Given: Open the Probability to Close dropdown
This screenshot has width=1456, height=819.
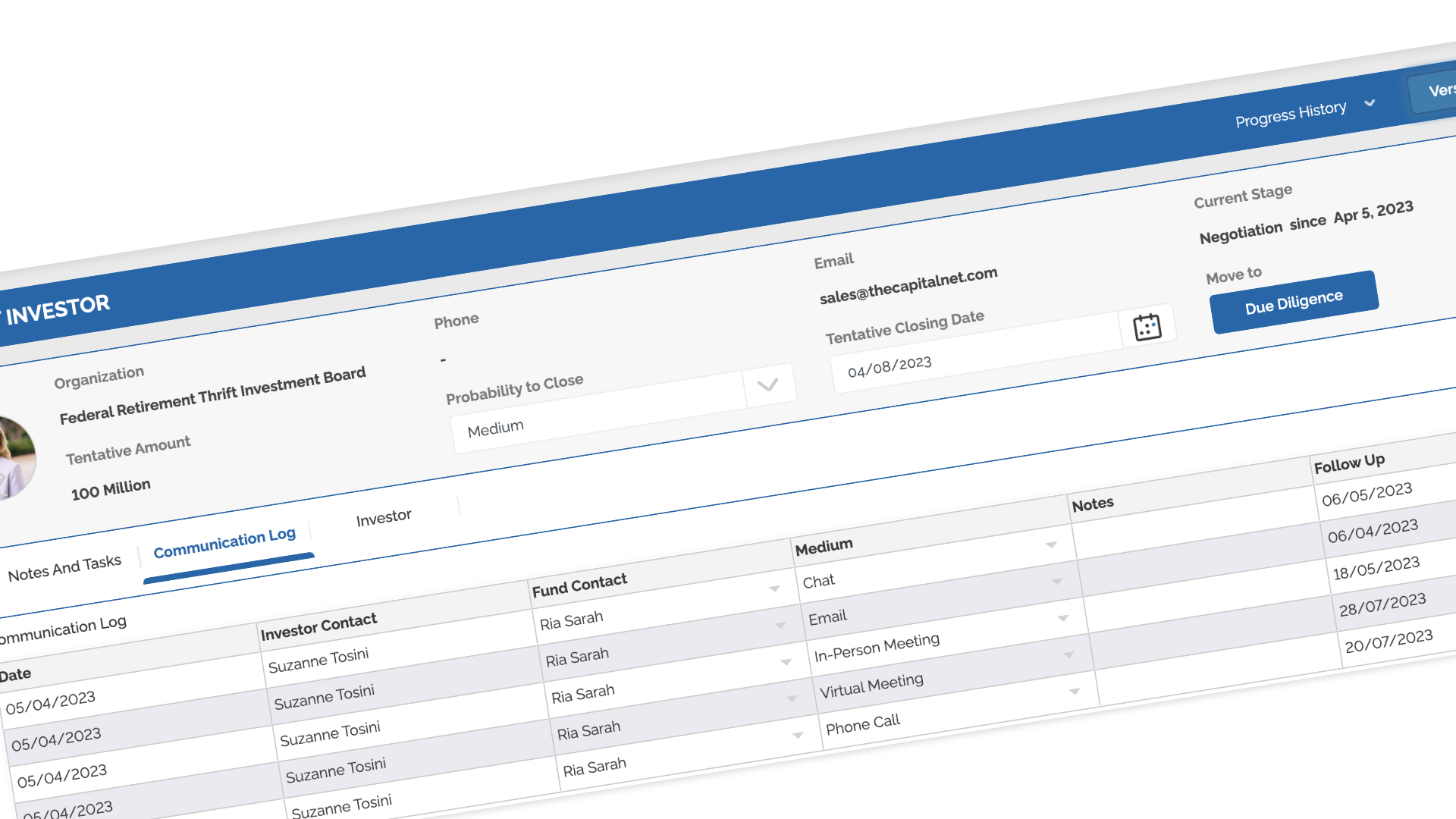Looking at the screenshot, I should point(767,384).
